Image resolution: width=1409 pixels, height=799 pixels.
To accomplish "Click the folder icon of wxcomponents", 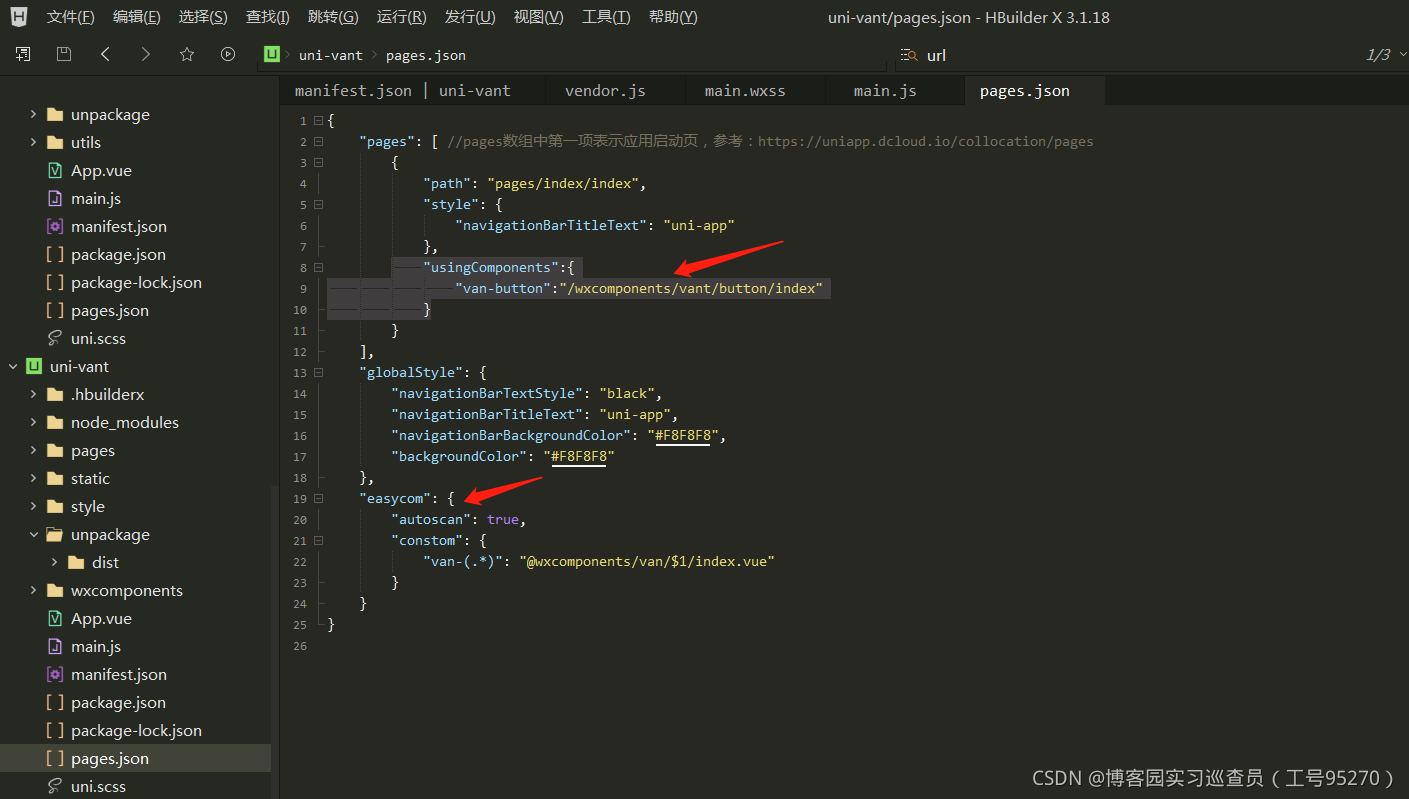I will tap(55, 590).
